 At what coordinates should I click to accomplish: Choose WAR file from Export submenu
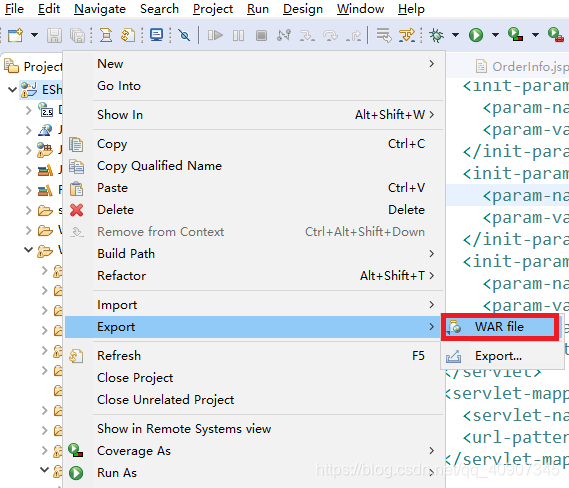500,327
